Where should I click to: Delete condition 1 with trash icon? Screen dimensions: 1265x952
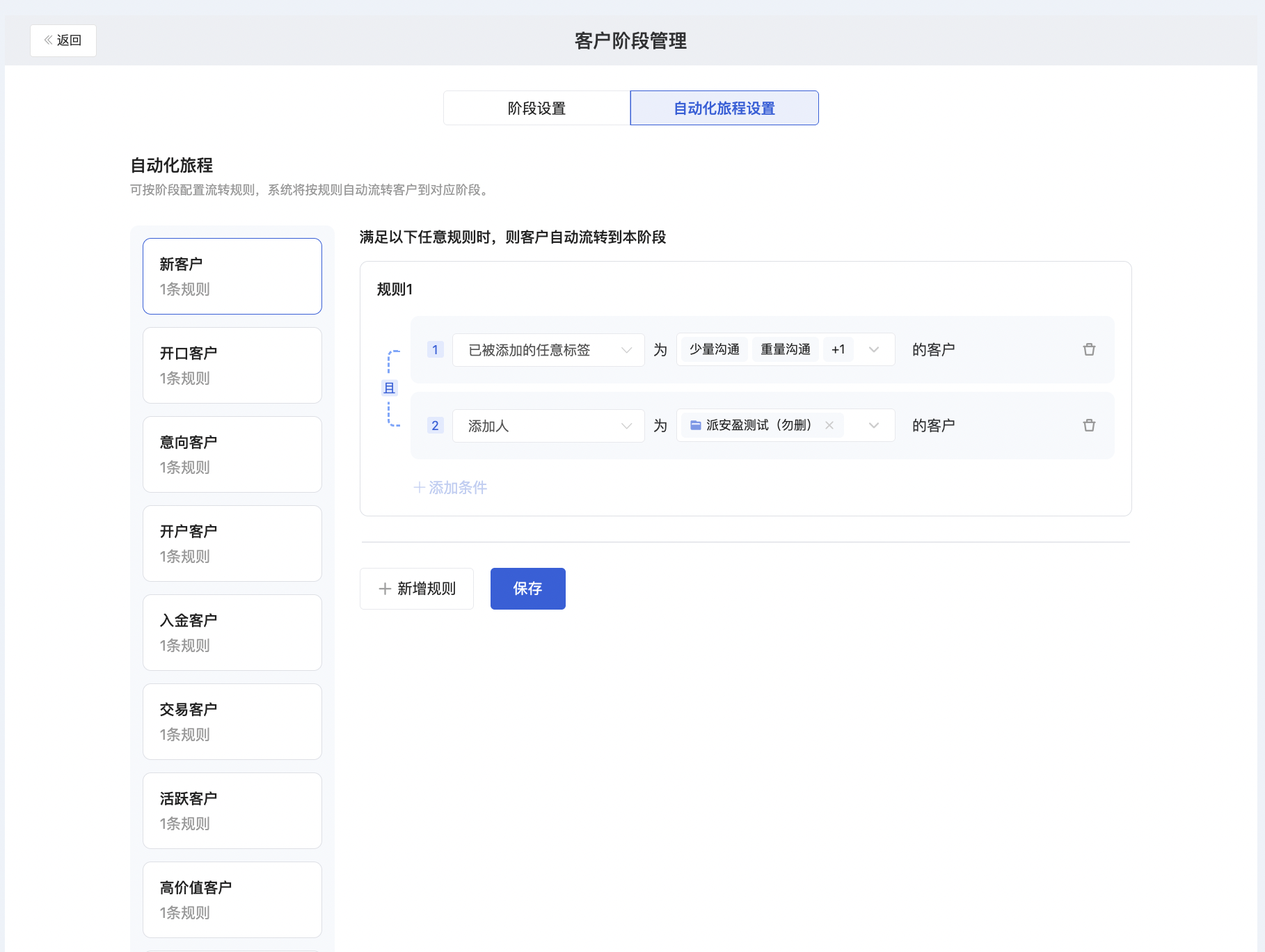pyautogui.click(x=1089, y=349)
